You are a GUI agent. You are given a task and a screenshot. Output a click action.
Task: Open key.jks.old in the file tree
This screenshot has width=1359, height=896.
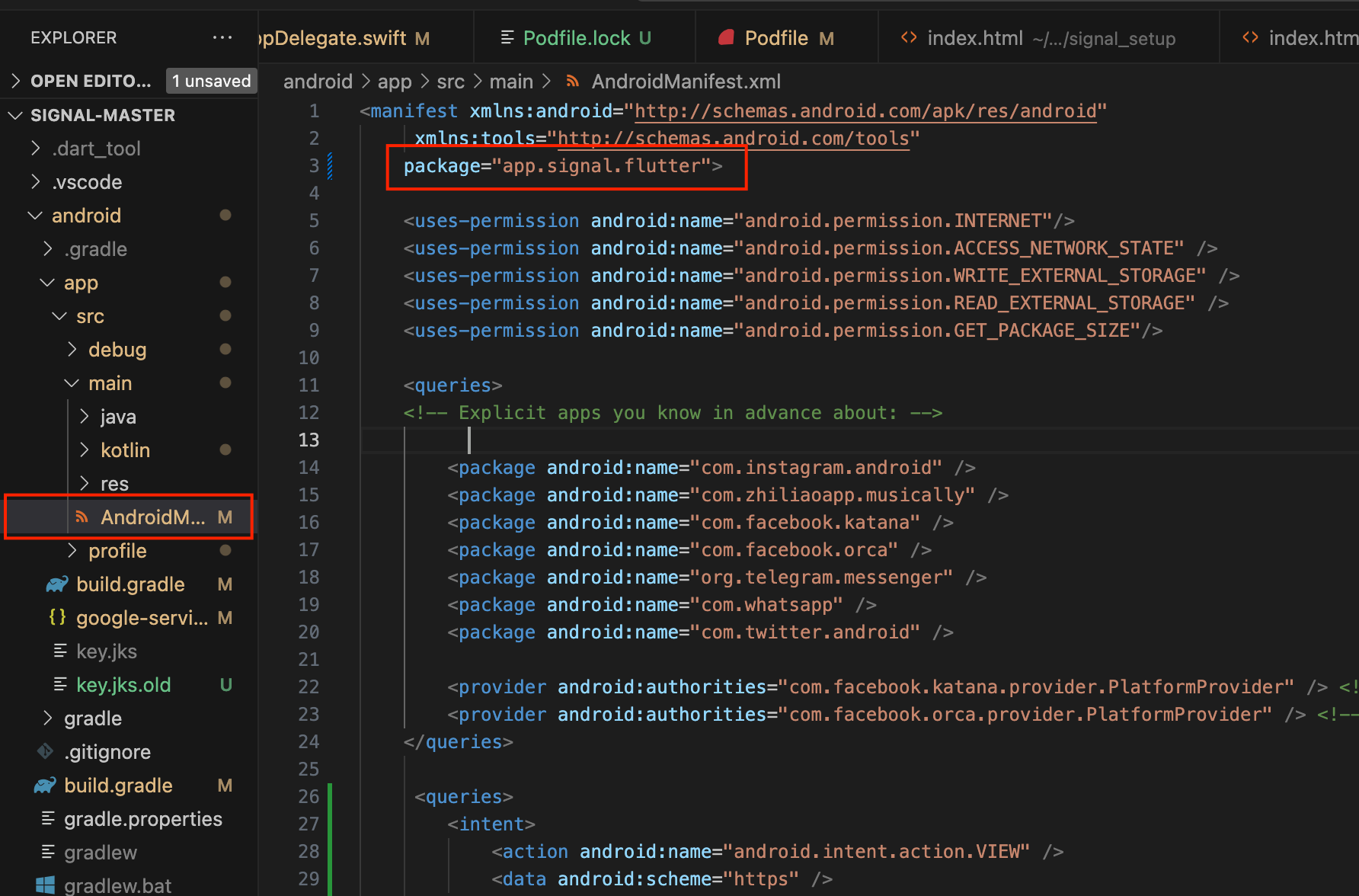pos(123,685)
